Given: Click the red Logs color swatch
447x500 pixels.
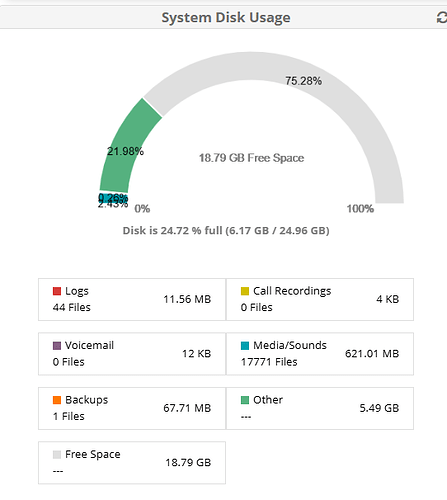Looking at the screenshot, I should pyautogui.click(x=57, y=291).
